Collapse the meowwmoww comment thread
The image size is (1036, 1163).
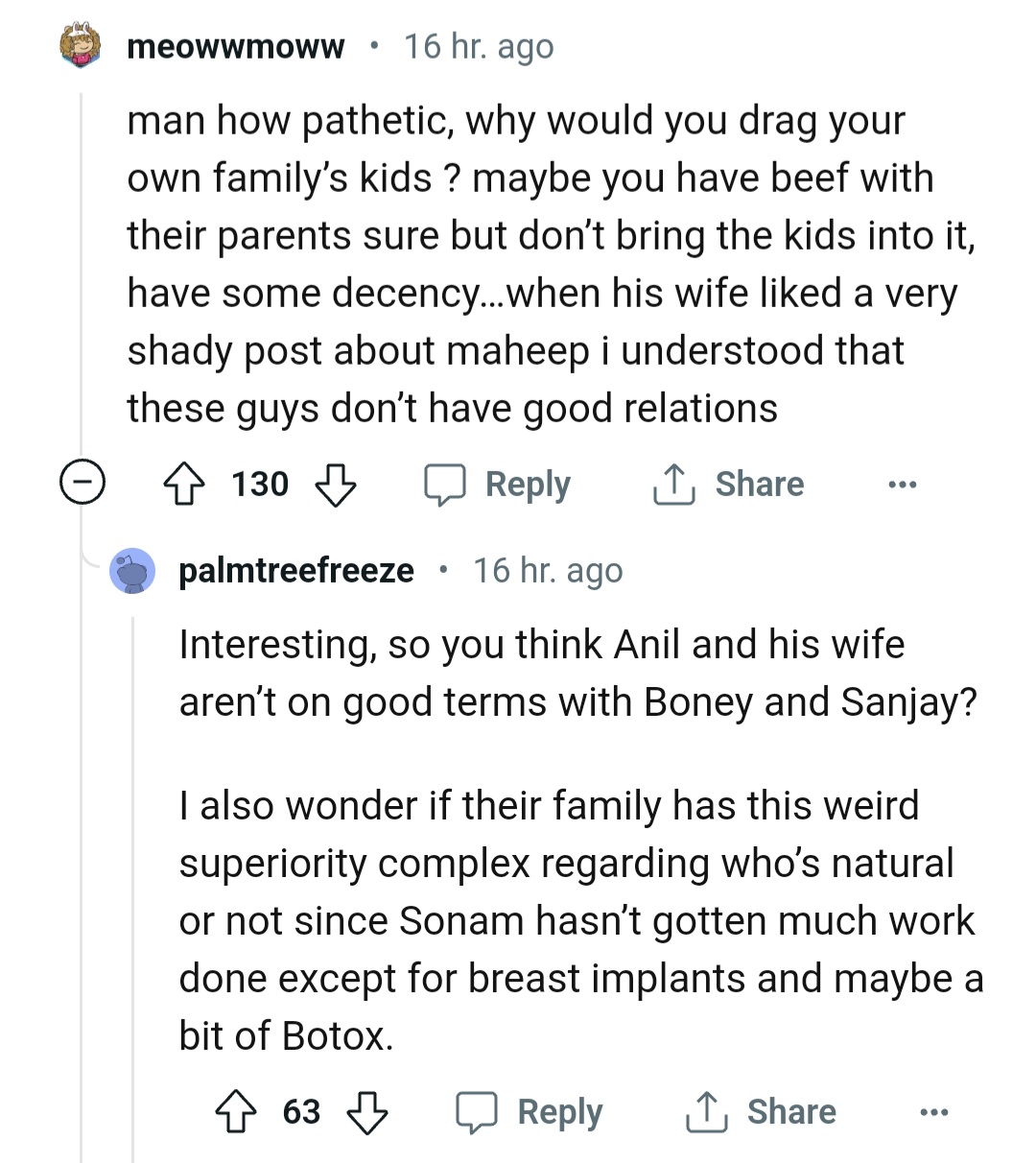83,483
